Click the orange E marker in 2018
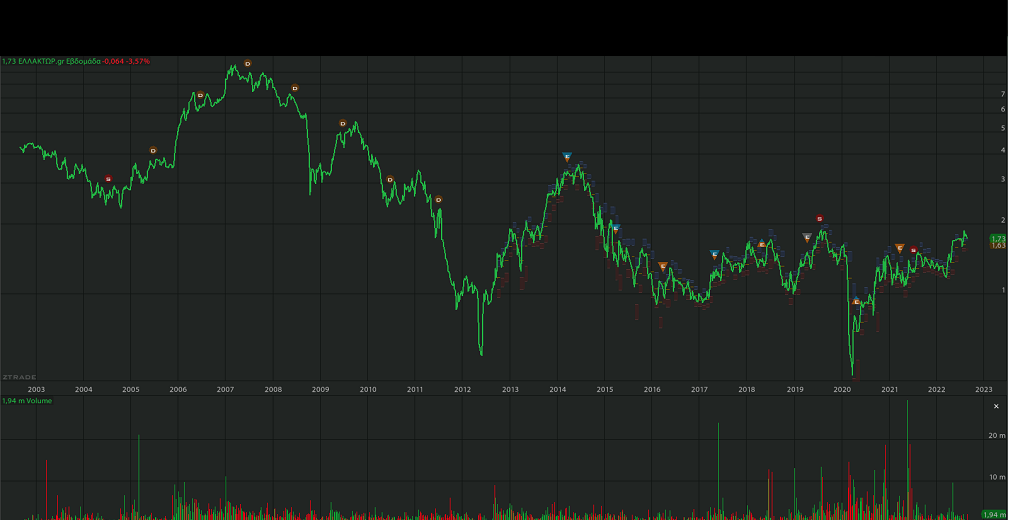This screenshot has height=520, width=1009. click(762, 244)
